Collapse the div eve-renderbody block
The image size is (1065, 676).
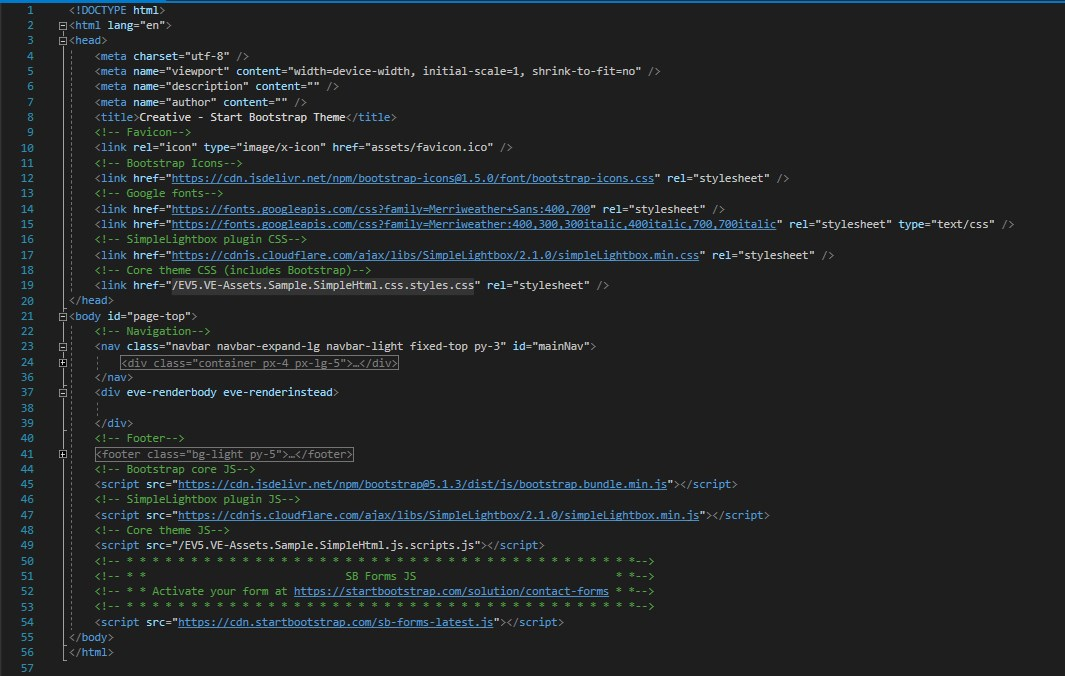pyautogui.click(x=62, y=393)
